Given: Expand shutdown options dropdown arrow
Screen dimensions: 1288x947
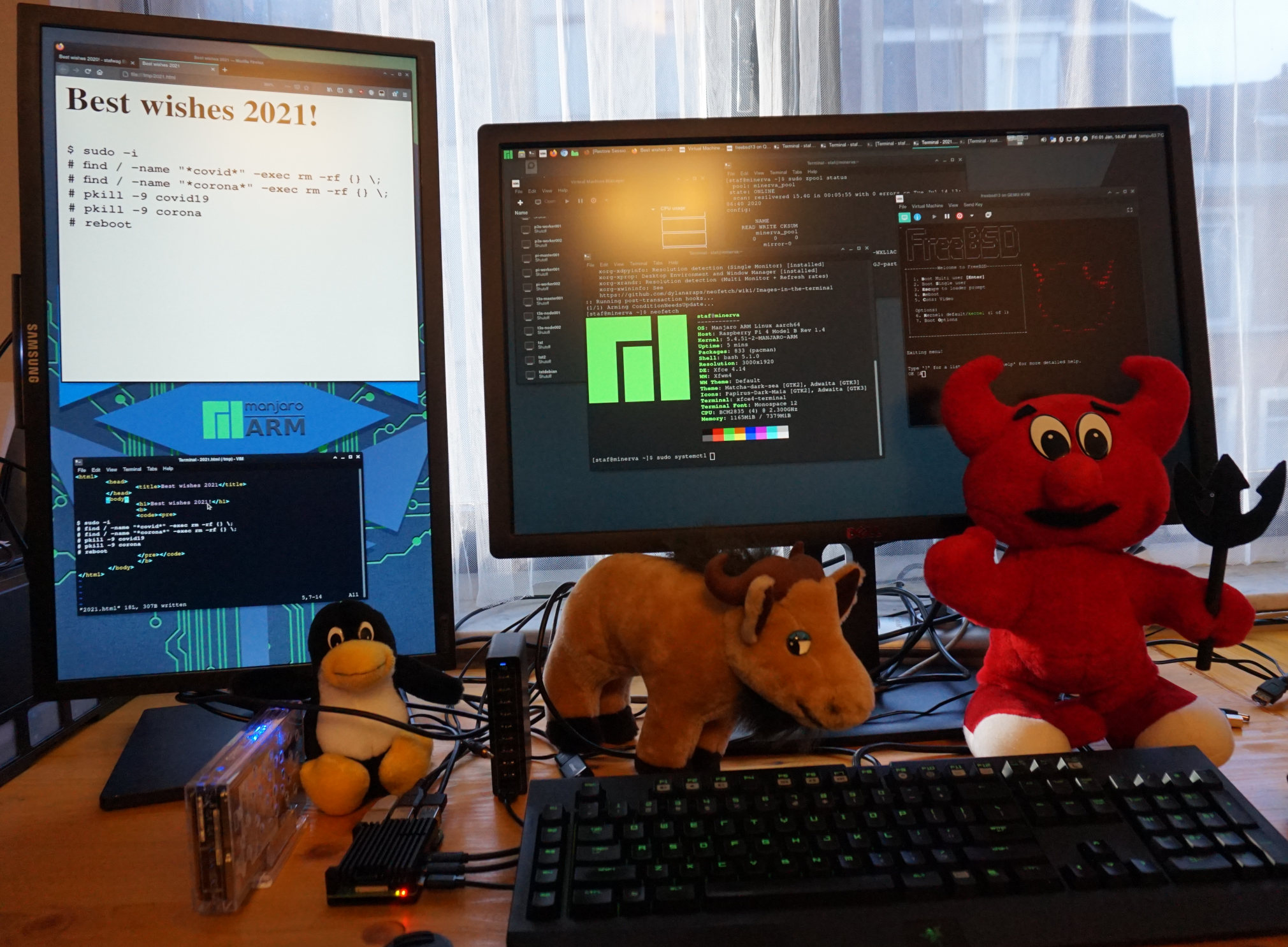Looking at the screenshot, I should tap(972, 217).
